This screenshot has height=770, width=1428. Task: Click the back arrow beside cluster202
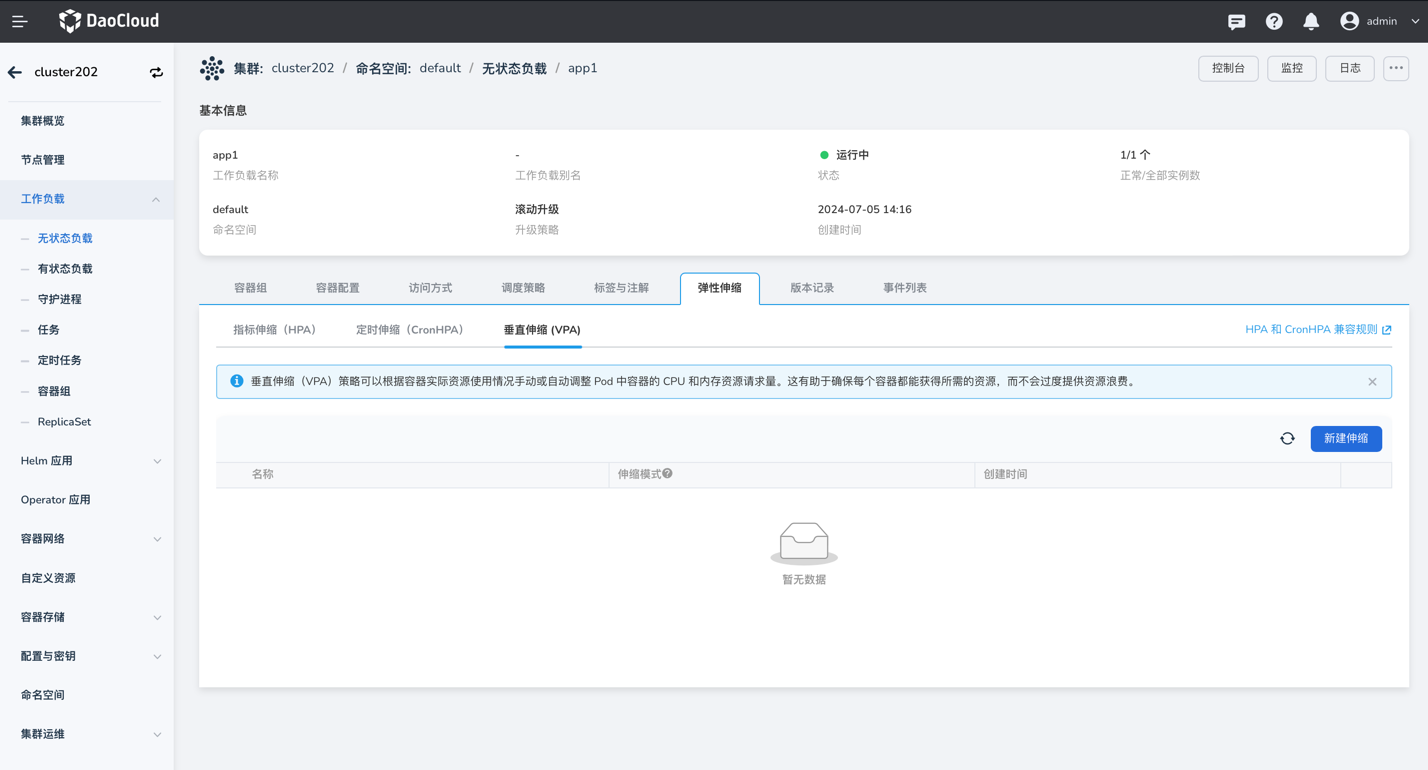pyautogui.click(x=15, y=72)
